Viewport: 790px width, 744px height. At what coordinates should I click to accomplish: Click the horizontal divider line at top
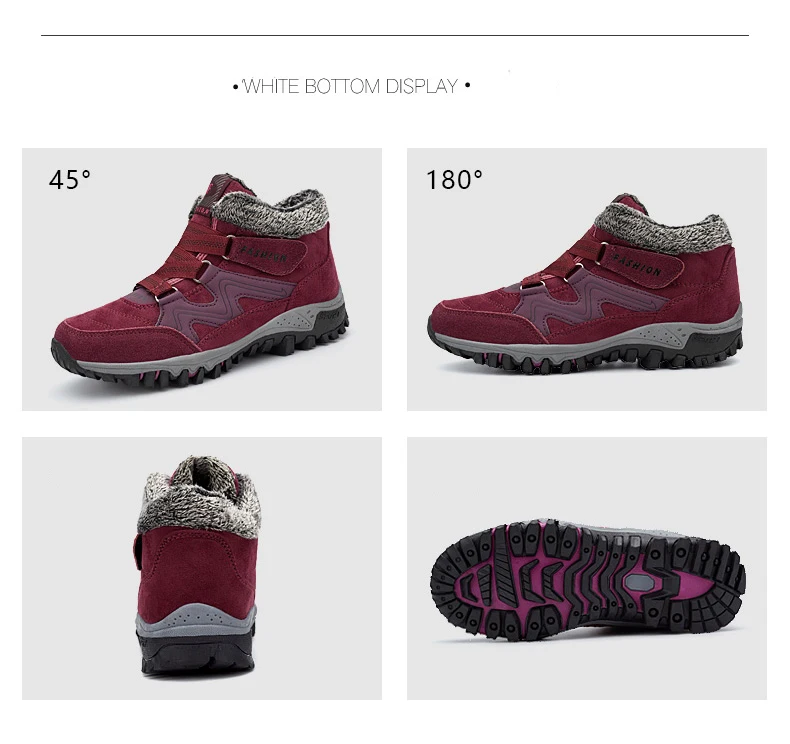pos(395,35)
